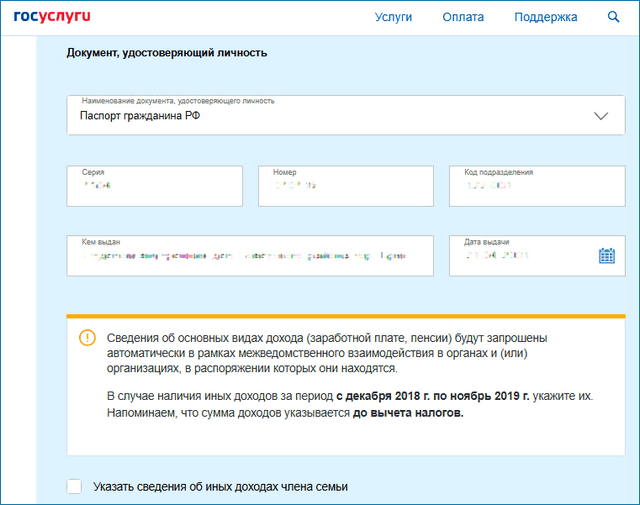Click the orange exclamation warning icon
This screenshot has height=505, width=640.
click(87, 338)
